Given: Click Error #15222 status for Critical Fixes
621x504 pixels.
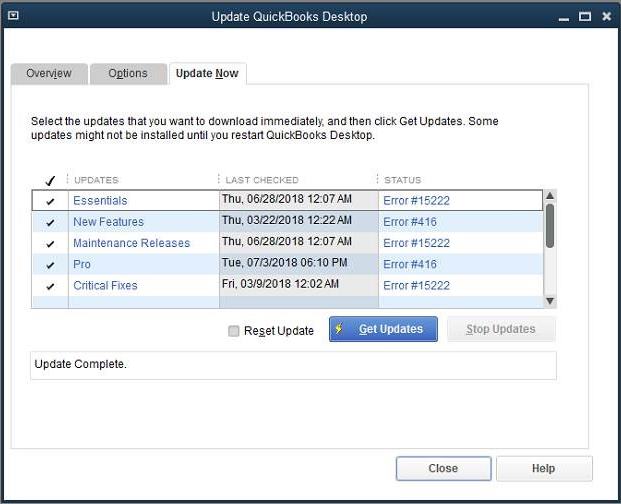Looking at the screenshot, I should (x=416, y=285).
